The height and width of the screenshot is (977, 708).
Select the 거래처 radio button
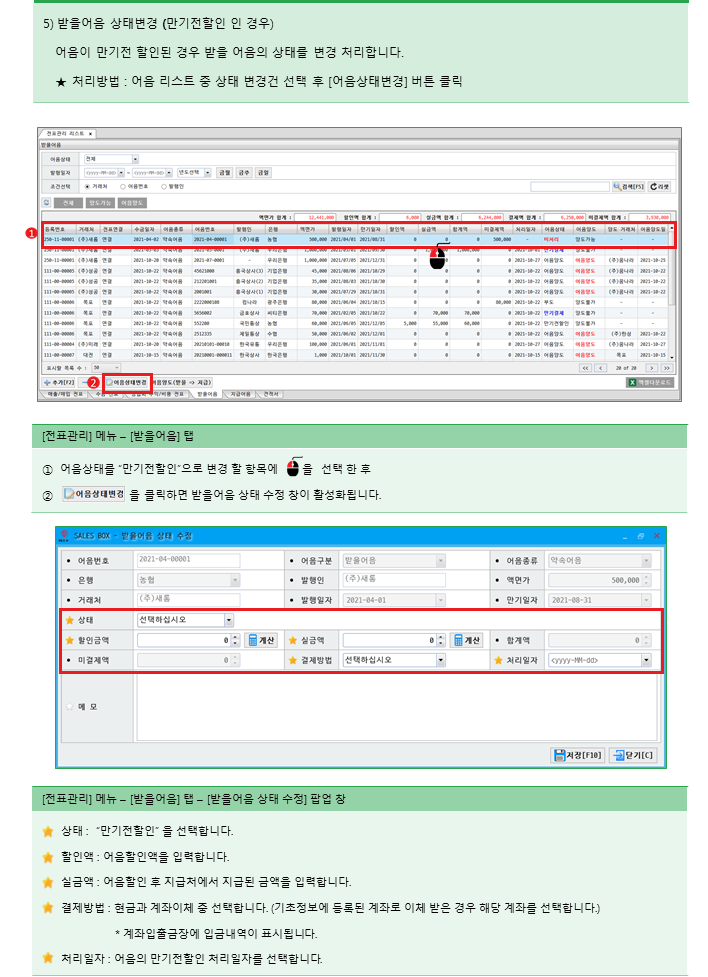[x=86, y=186]
